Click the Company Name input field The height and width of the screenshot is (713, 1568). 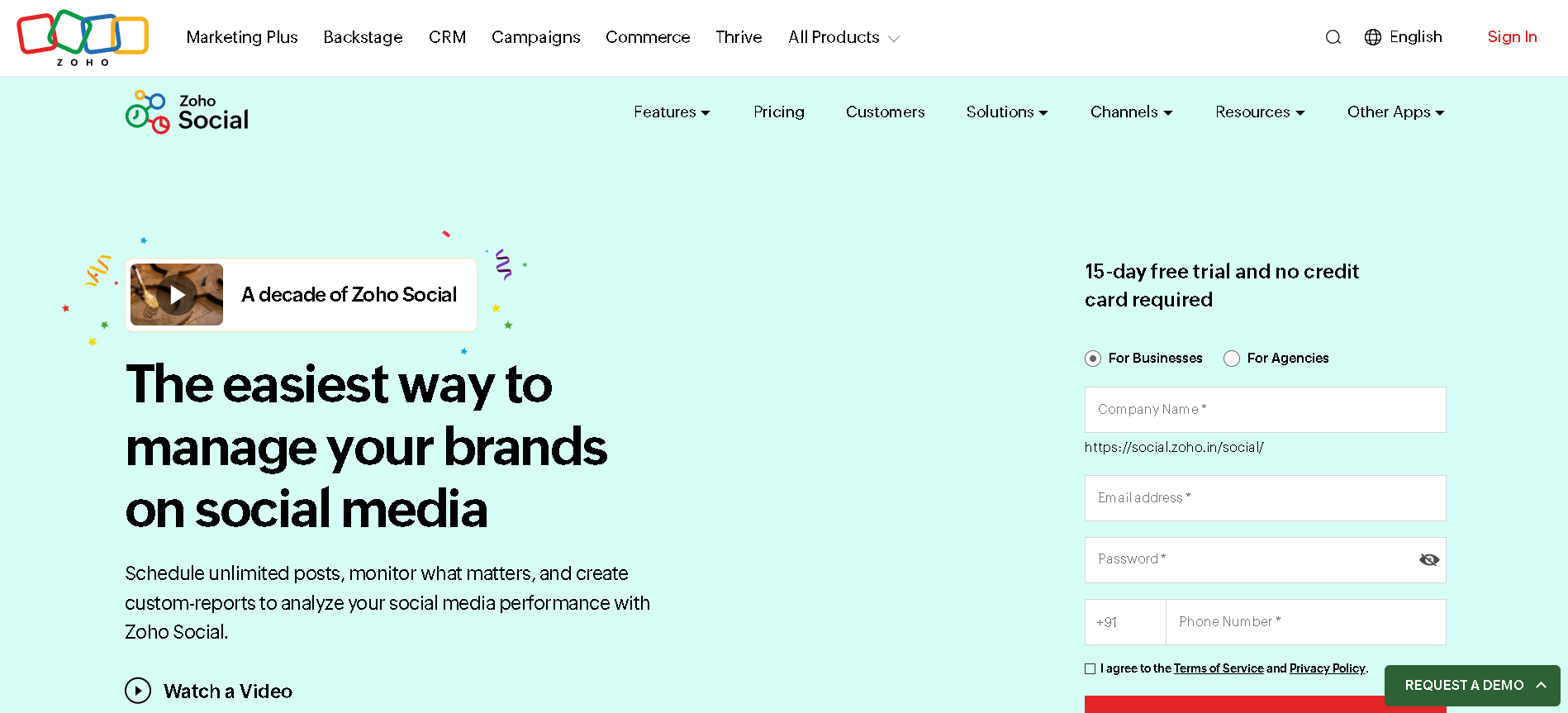tap(1265, 410)
